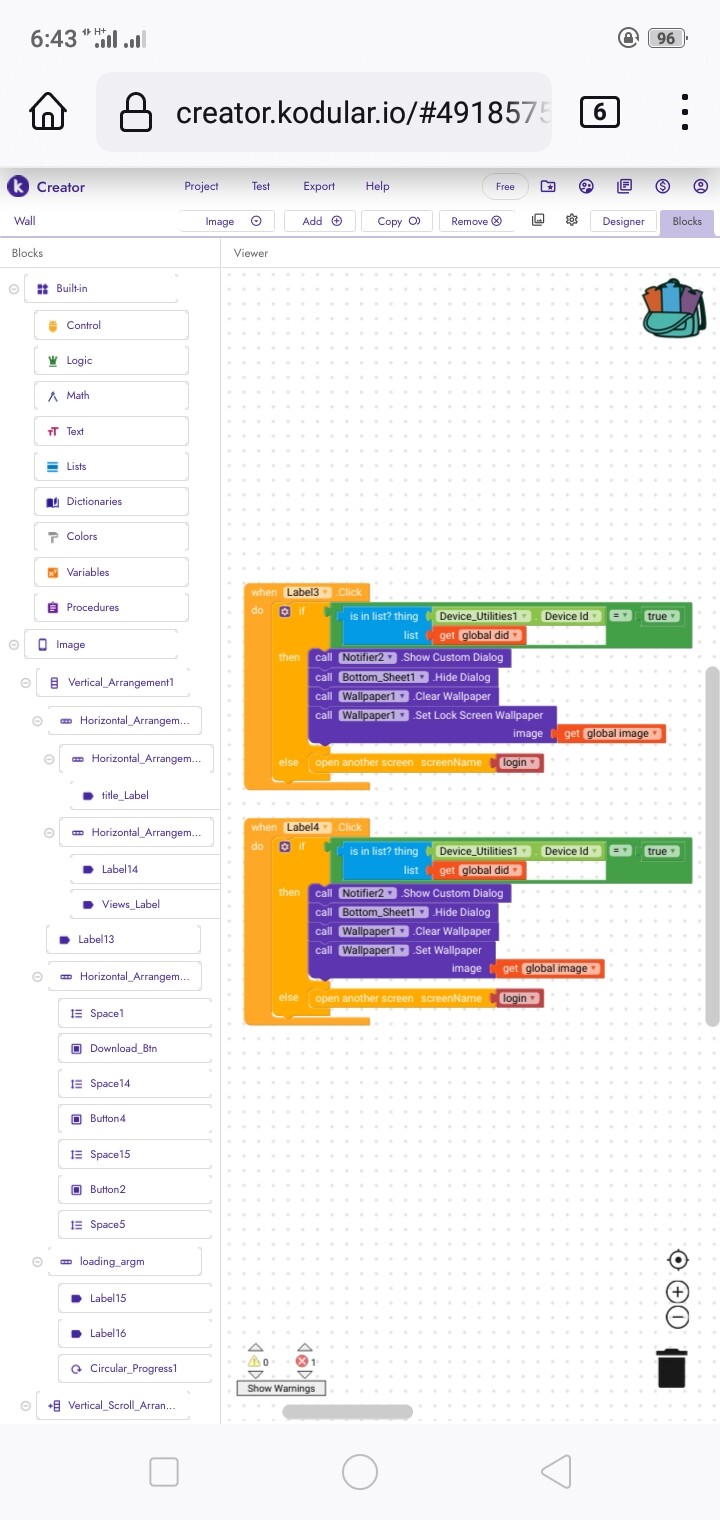
Task: Open the user account icon
Action: coord(700,186)
